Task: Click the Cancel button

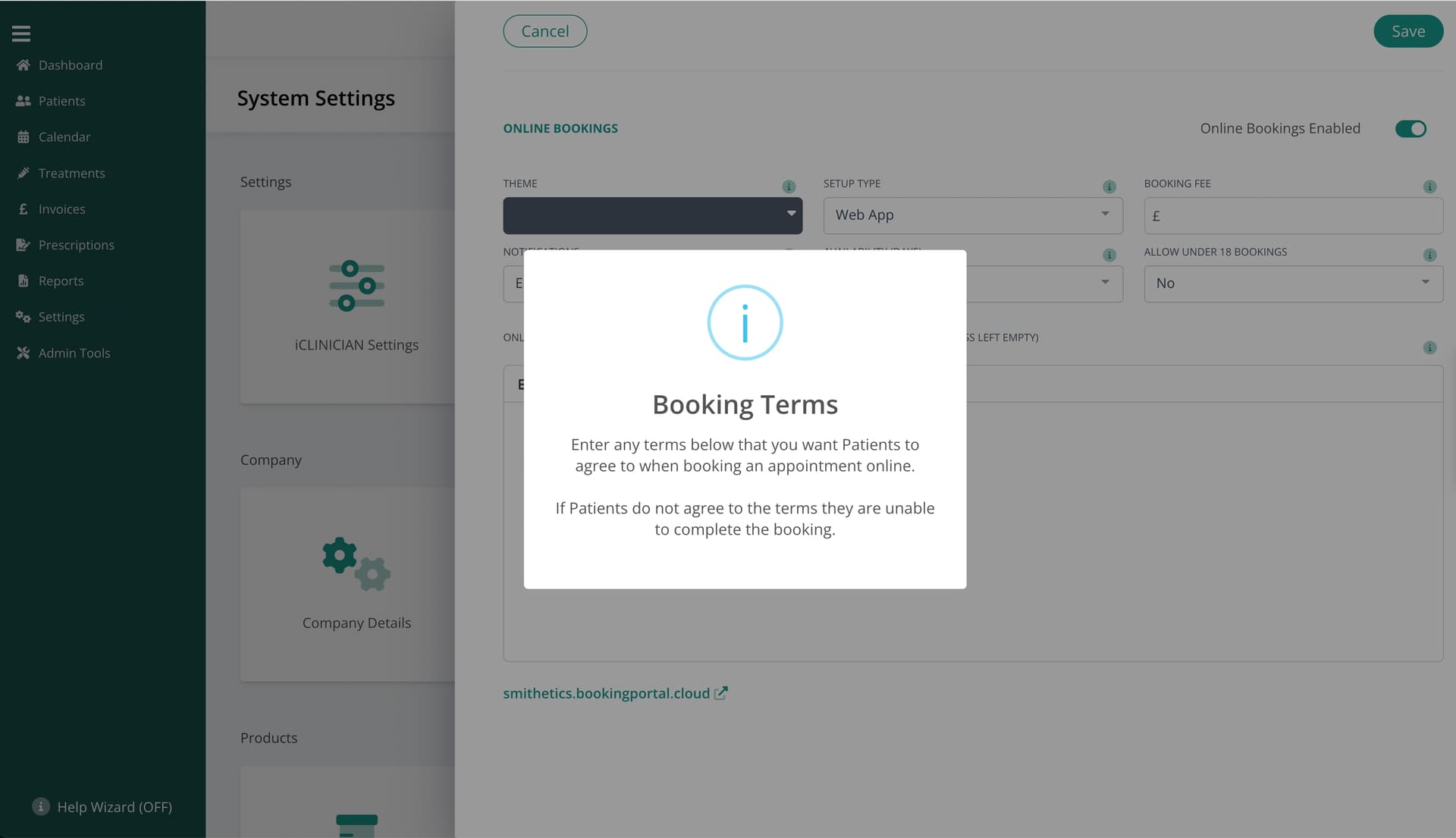Action: (544, 31)
